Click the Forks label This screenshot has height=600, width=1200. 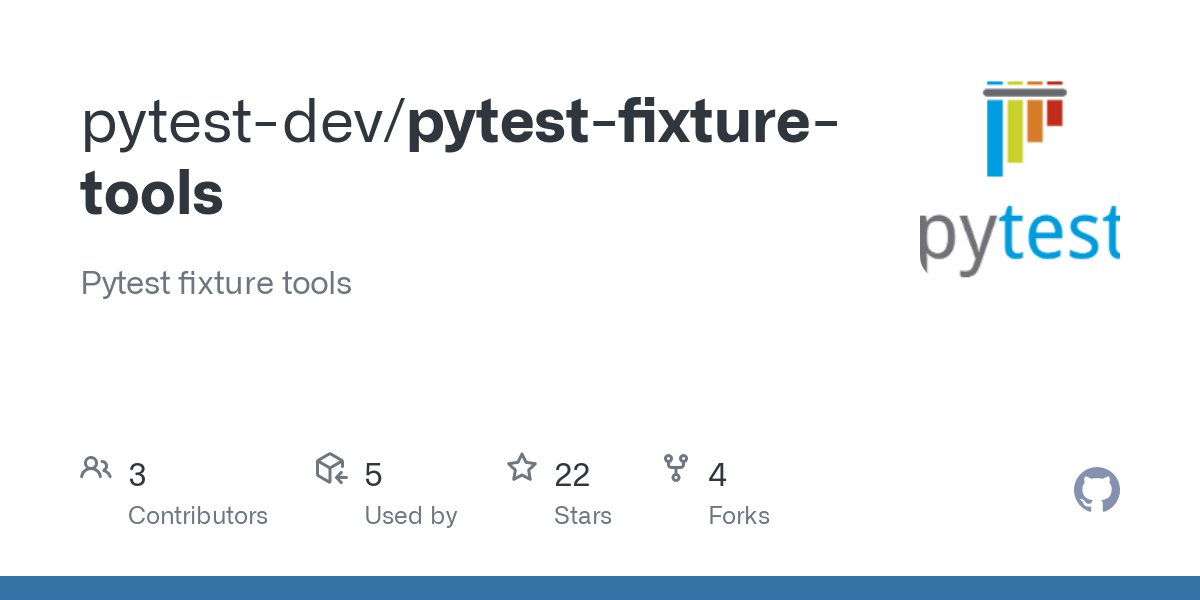point(739,516)
